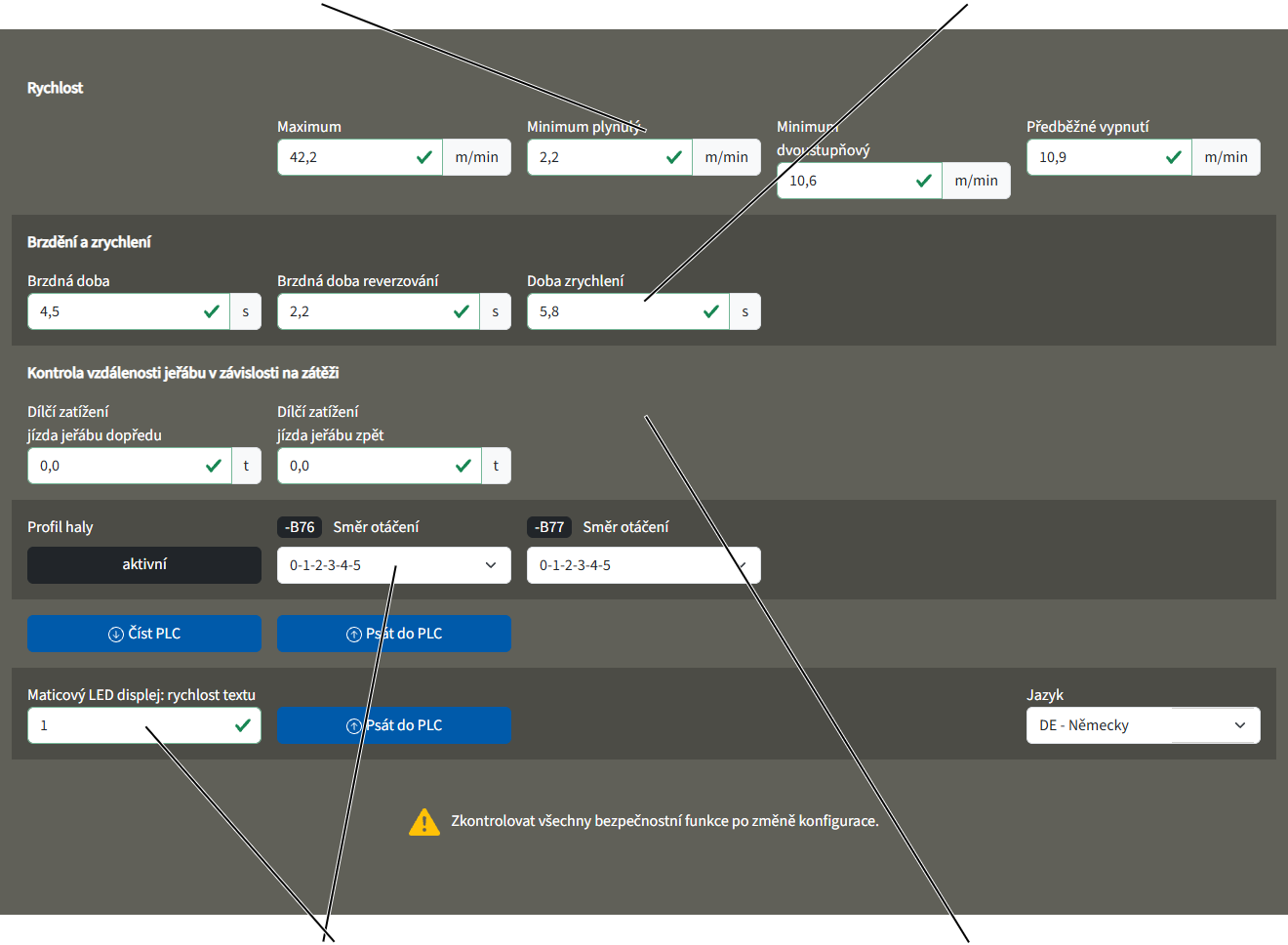Click the warning triangle icon
The image size is (1288, 945).
[x=424, y=822]
